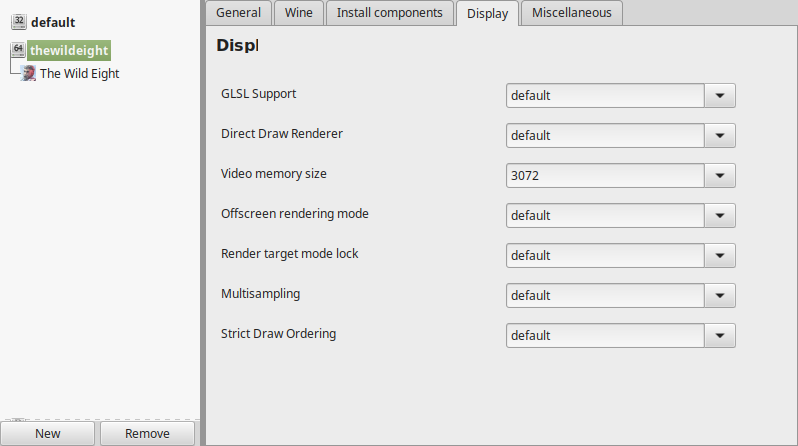Open the Video memory size dropdown arrow
This screenshot has width=798, height=446.
click(720, 176)
